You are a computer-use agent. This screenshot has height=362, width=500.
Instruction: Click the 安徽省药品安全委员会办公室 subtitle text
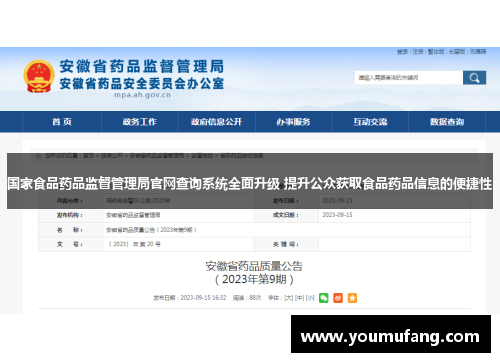(142, 83)
